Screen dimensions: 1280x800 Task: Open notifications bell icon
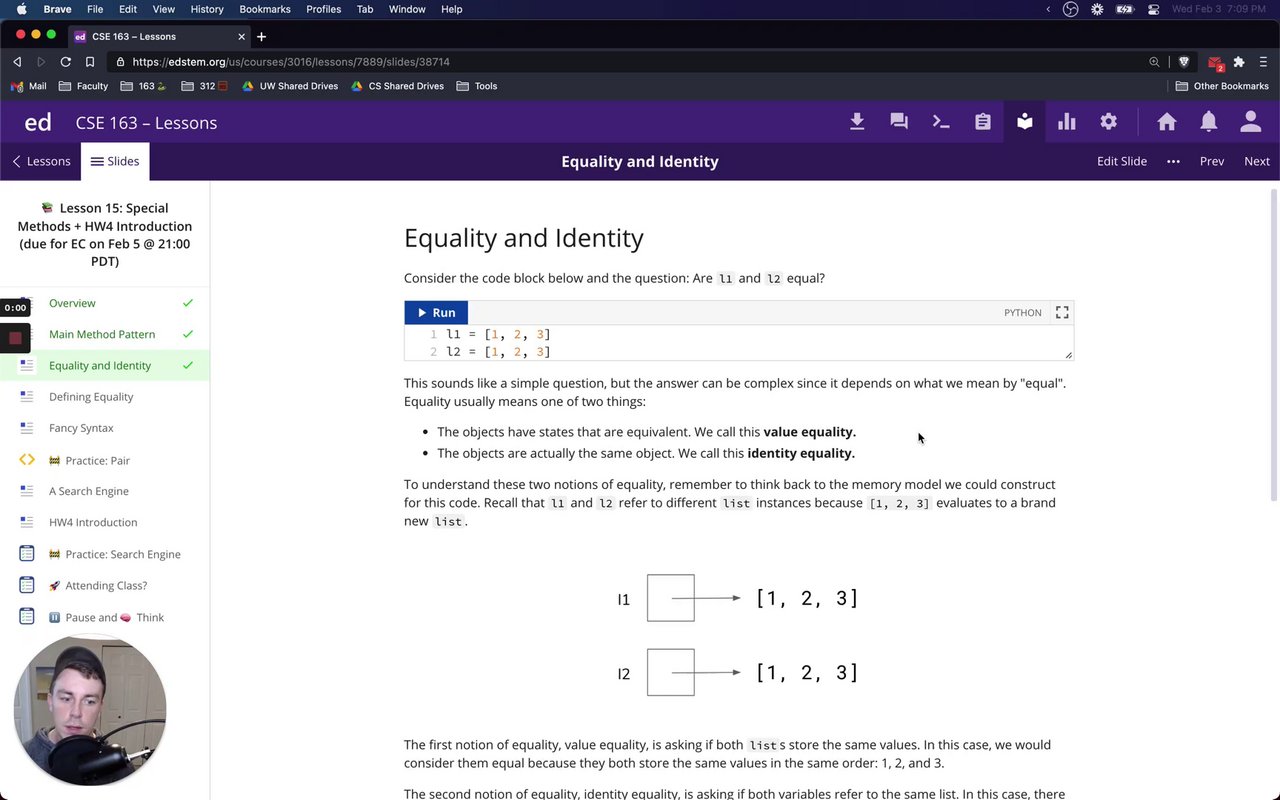(1209, 122)
